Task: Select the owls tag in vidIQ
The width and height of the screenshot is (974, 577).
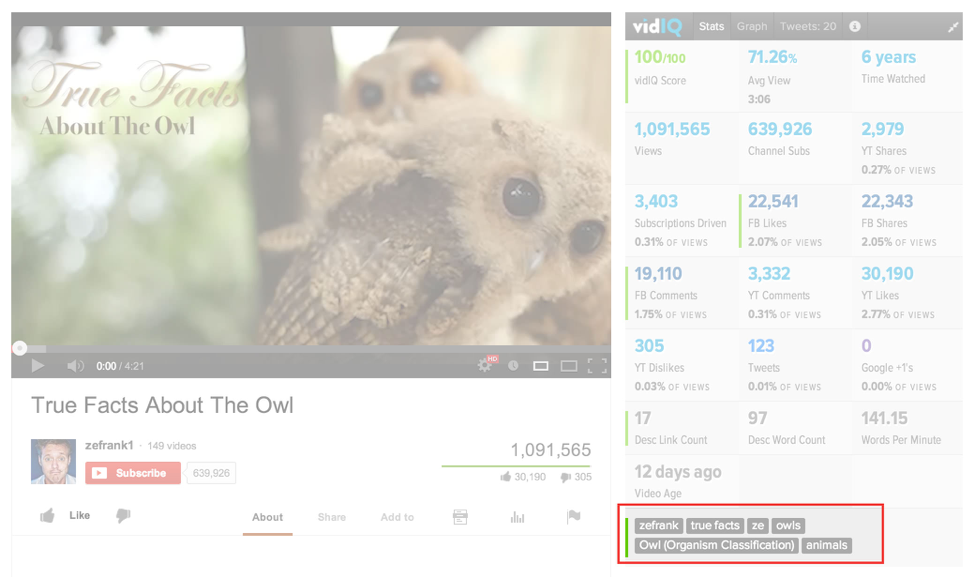Action: click(x=789, y=525)
